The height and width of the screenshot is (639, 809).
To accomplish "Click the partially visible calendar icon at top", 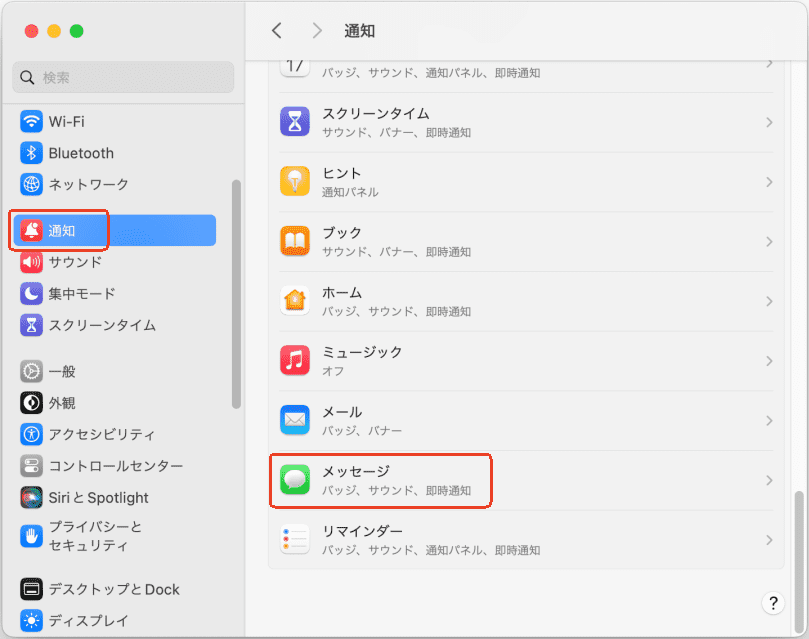I will pyautogui.click(x=295, y=69).
